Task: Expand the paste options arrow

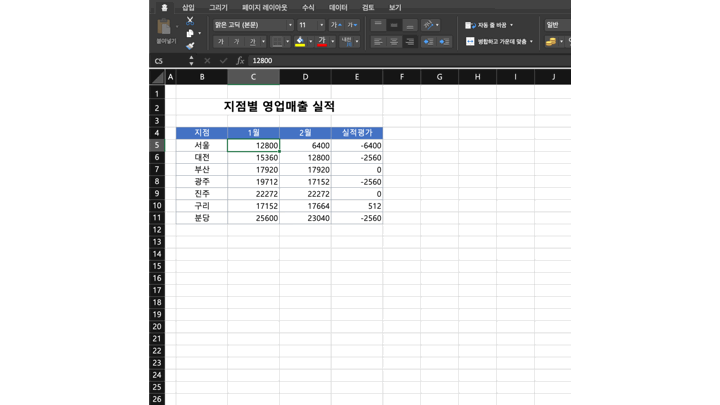Action: pos(177,27)
